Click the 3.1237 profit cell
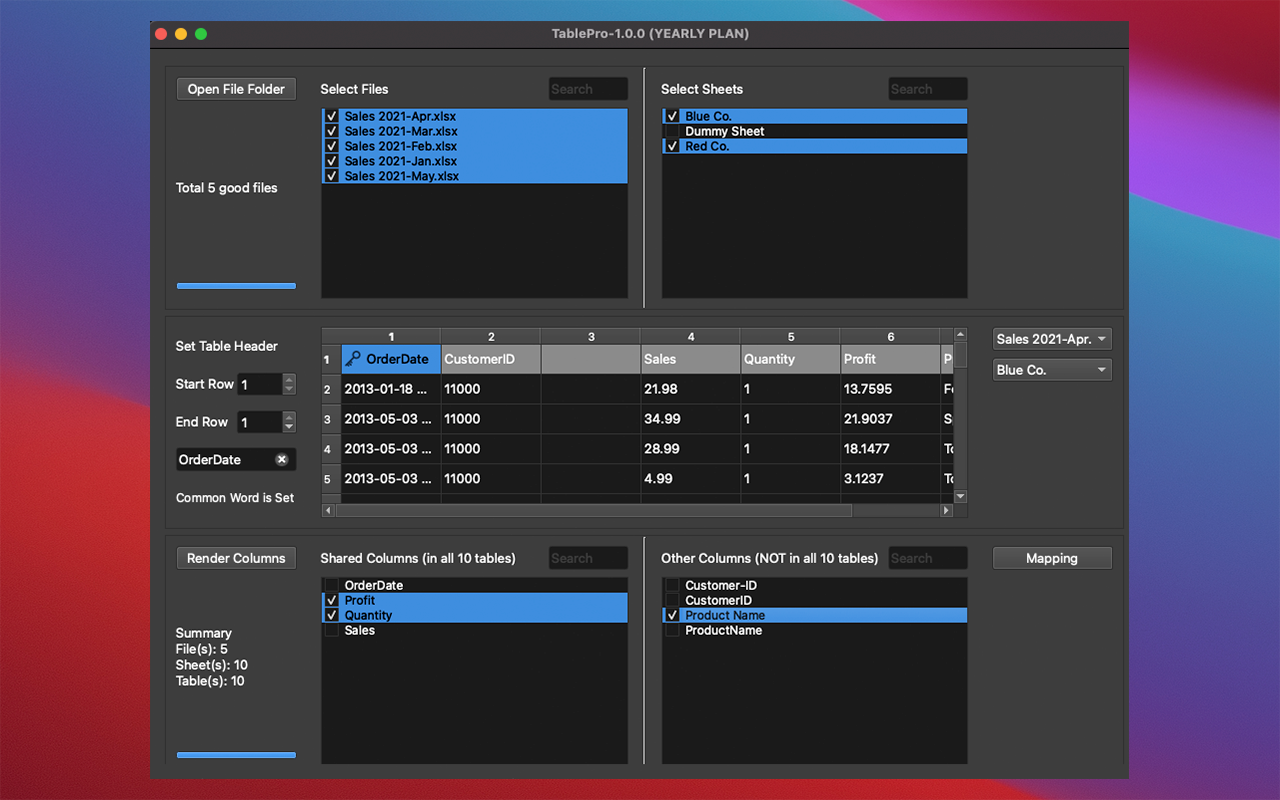The image size is (1280, 800). 890,479
